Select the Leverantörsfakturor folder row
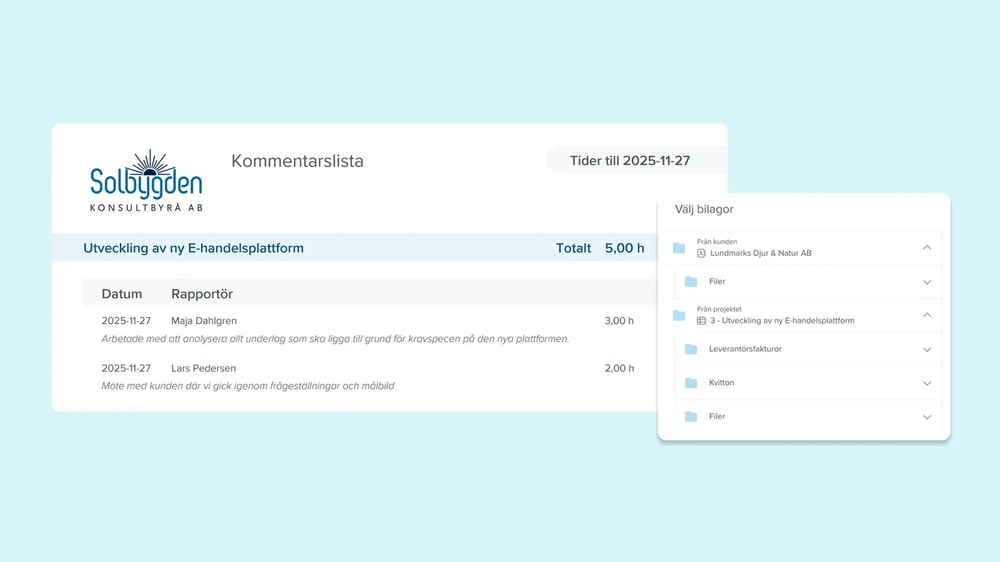 (x=808, y=349)
